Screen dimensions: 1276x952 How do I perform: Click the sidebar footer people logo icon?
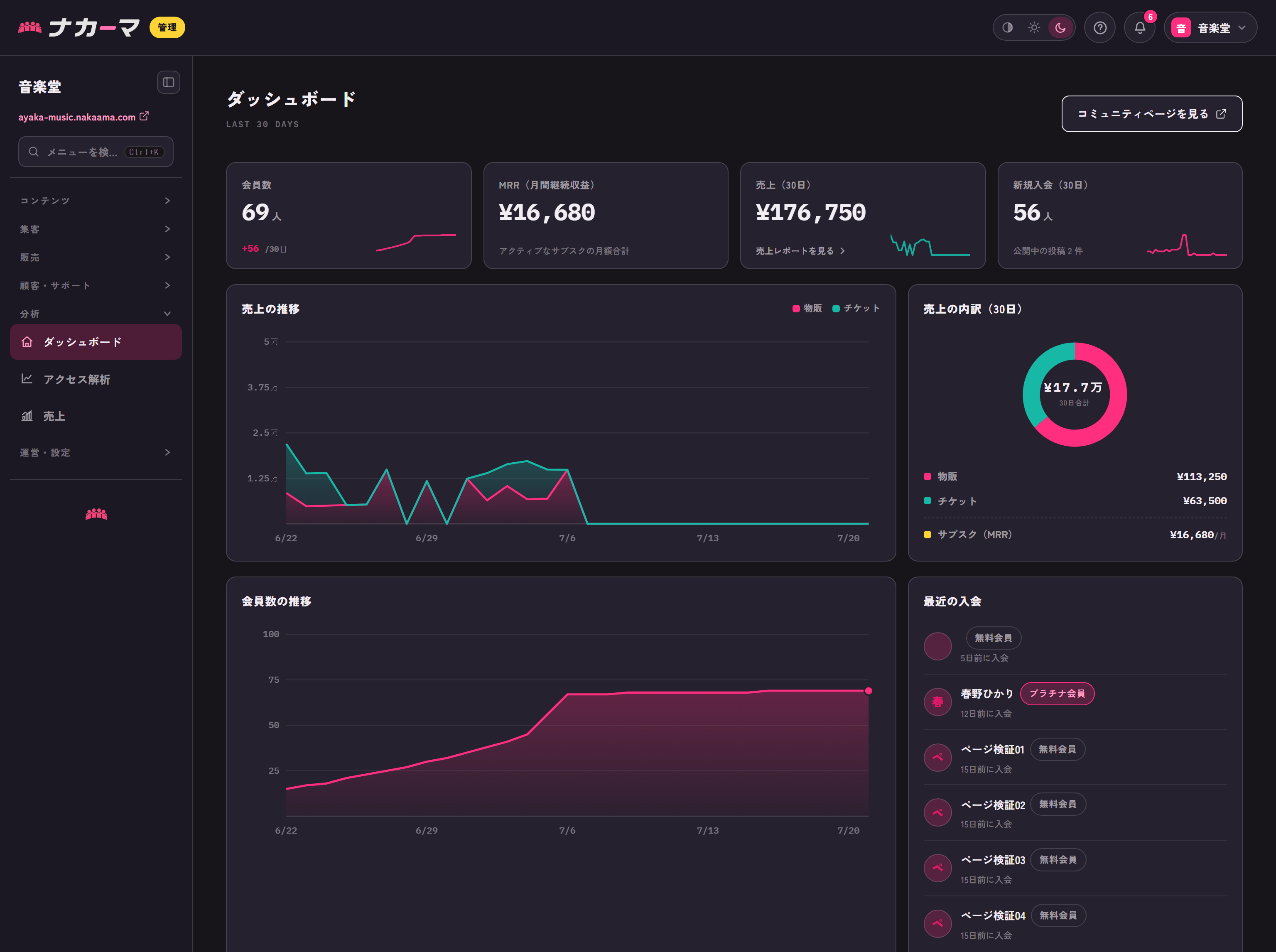pos(96,514)
